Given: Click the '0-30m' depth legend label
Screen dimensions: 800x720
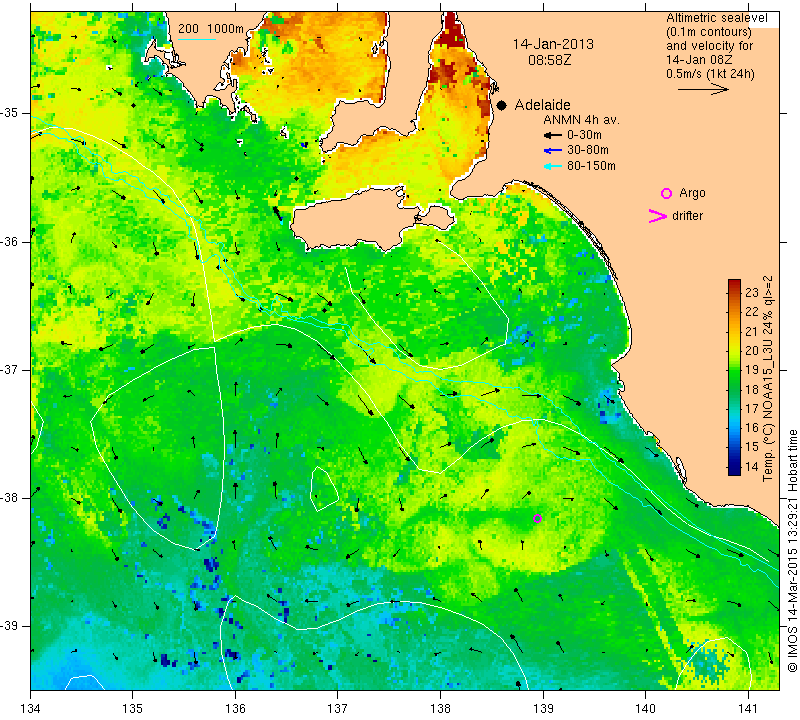Looking at the screenshot, I should (x=584, y=135).
